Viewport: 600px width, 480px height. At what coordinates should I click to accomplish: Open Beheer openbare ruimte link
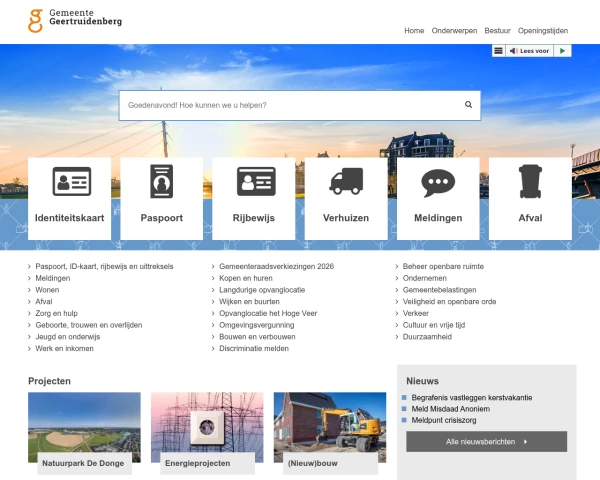click(443, 266)
